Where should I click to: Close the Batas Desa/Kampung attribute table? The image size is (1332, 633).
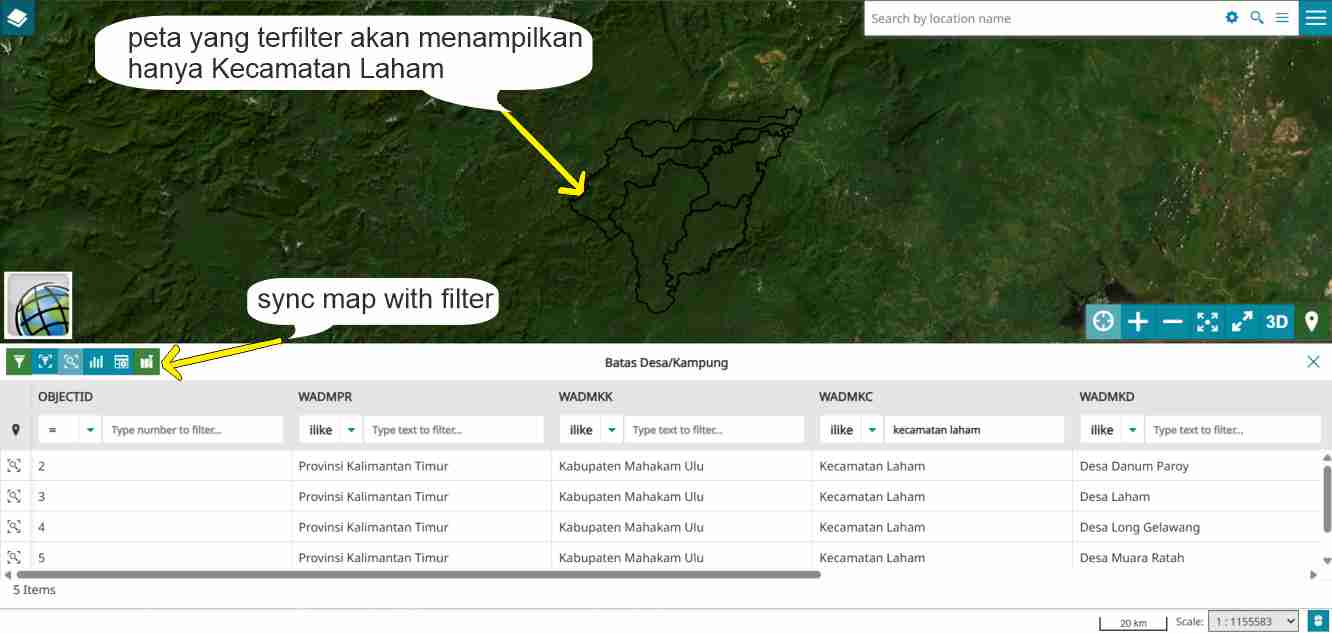[x=1313, y=362]
